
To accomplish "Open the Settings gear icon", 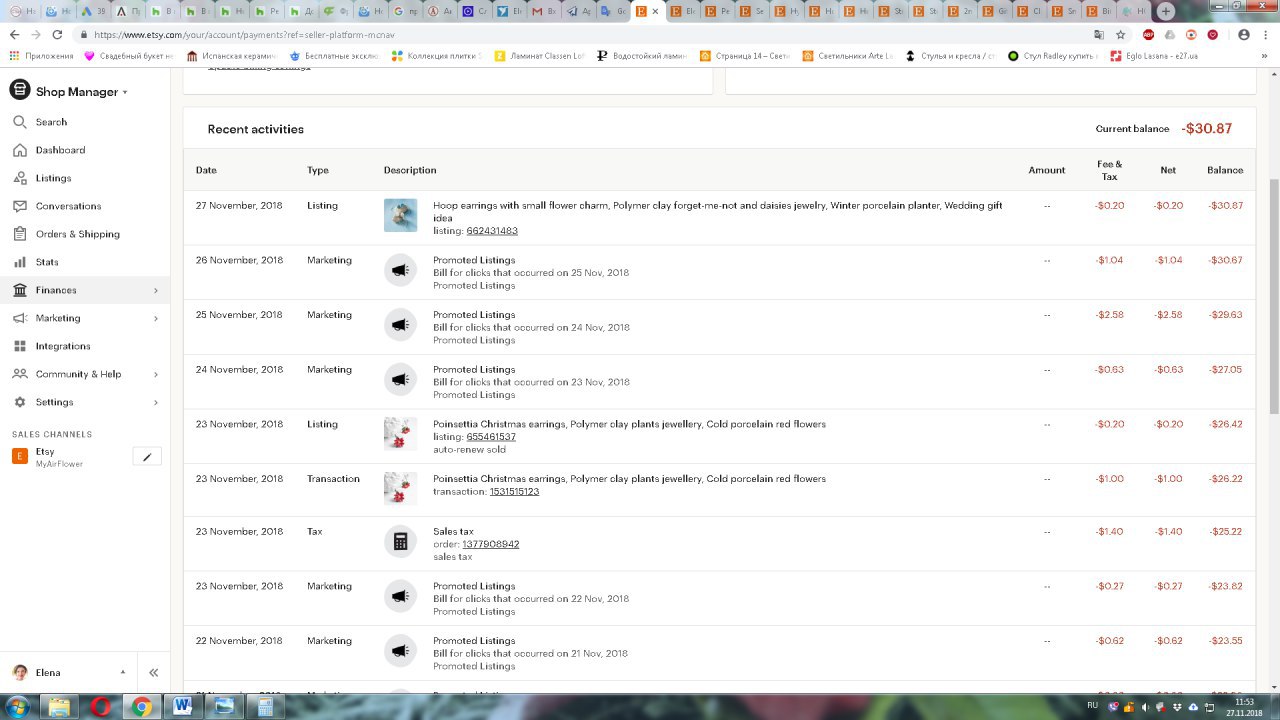I will tap(19, 402).
